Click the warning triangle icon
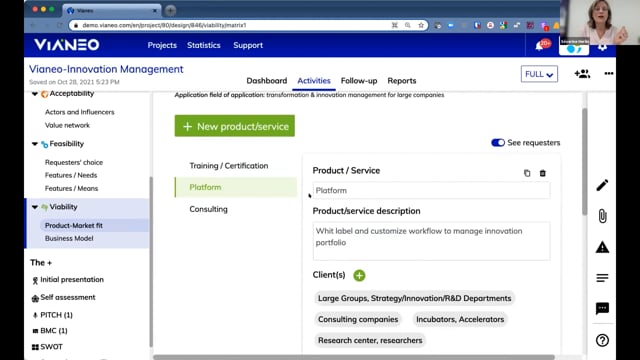Viewport: 640px width, 360px height. pos(602,247)
